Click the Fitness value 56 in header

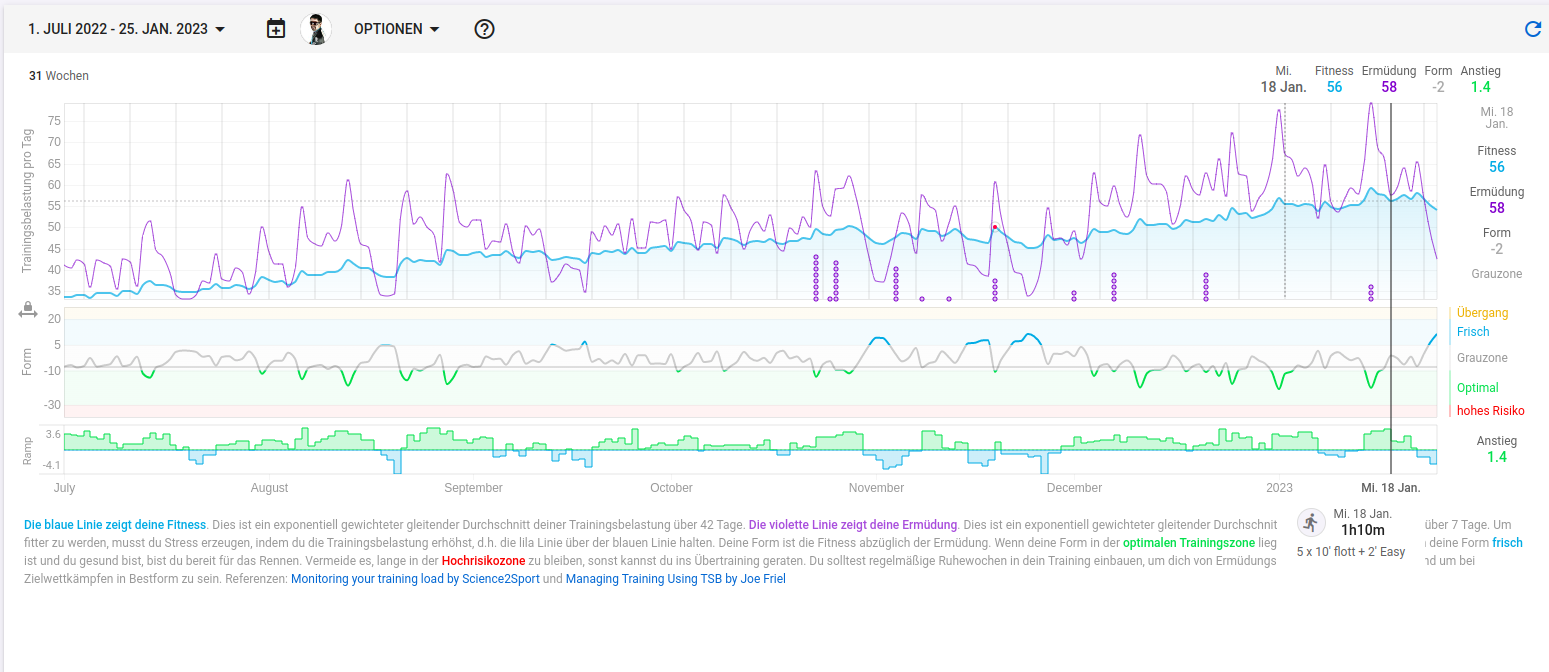click(1334, 87)
